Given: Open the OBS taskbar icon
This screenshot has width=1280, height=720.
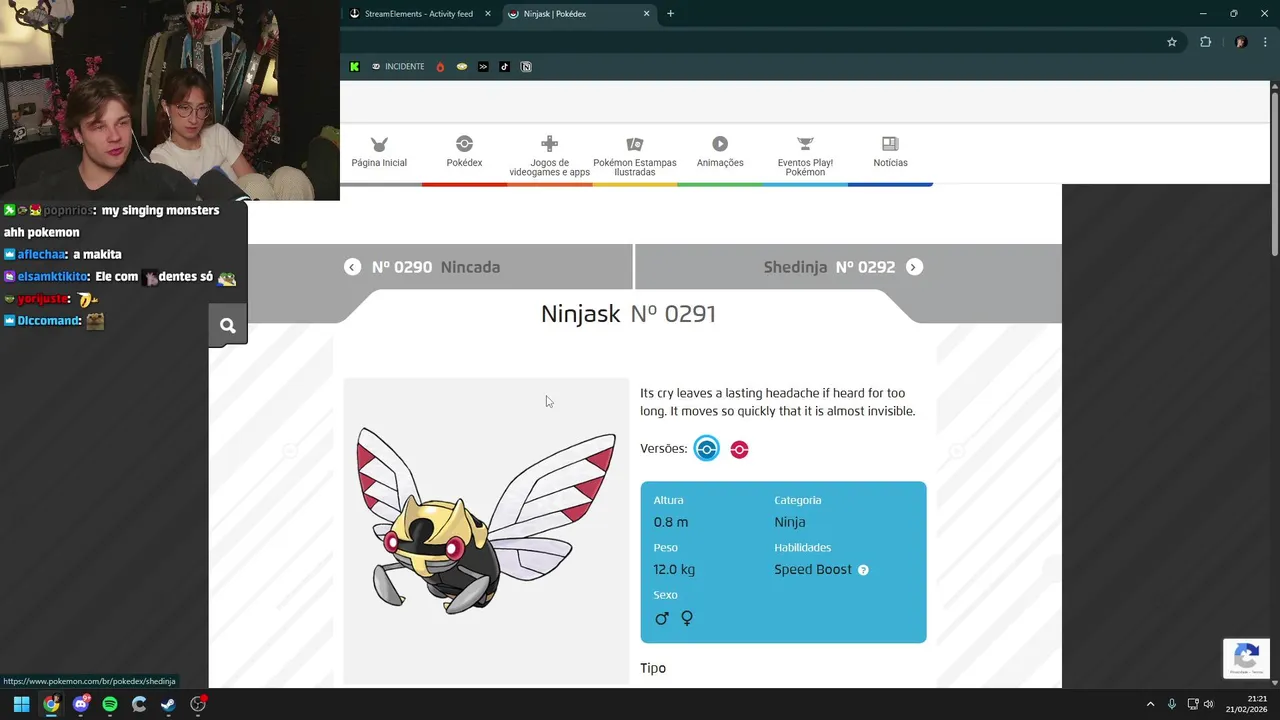Looking at the screenshot, I should [198, 704].
